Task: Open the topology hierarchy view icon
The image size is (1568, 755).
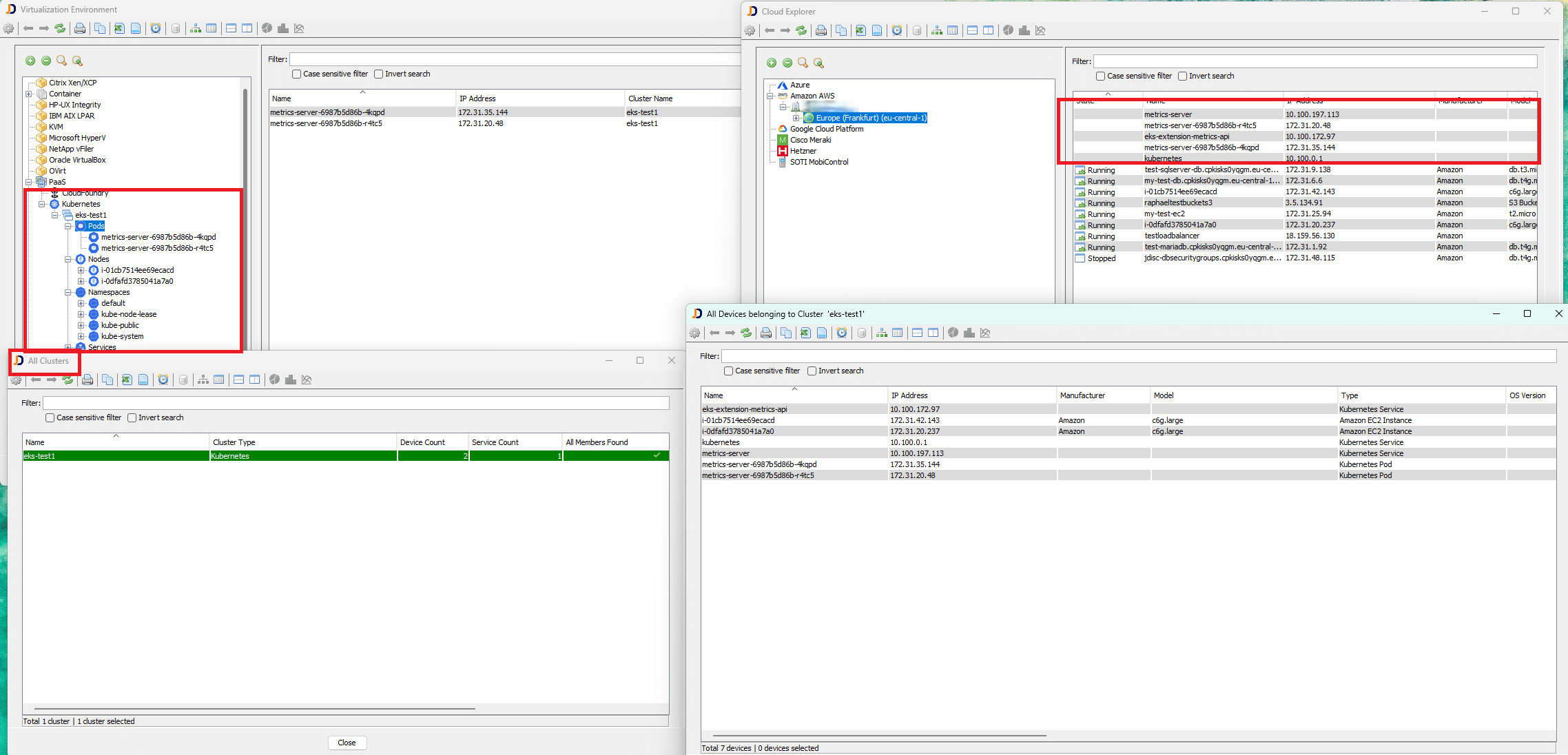Action: point(195,28)
